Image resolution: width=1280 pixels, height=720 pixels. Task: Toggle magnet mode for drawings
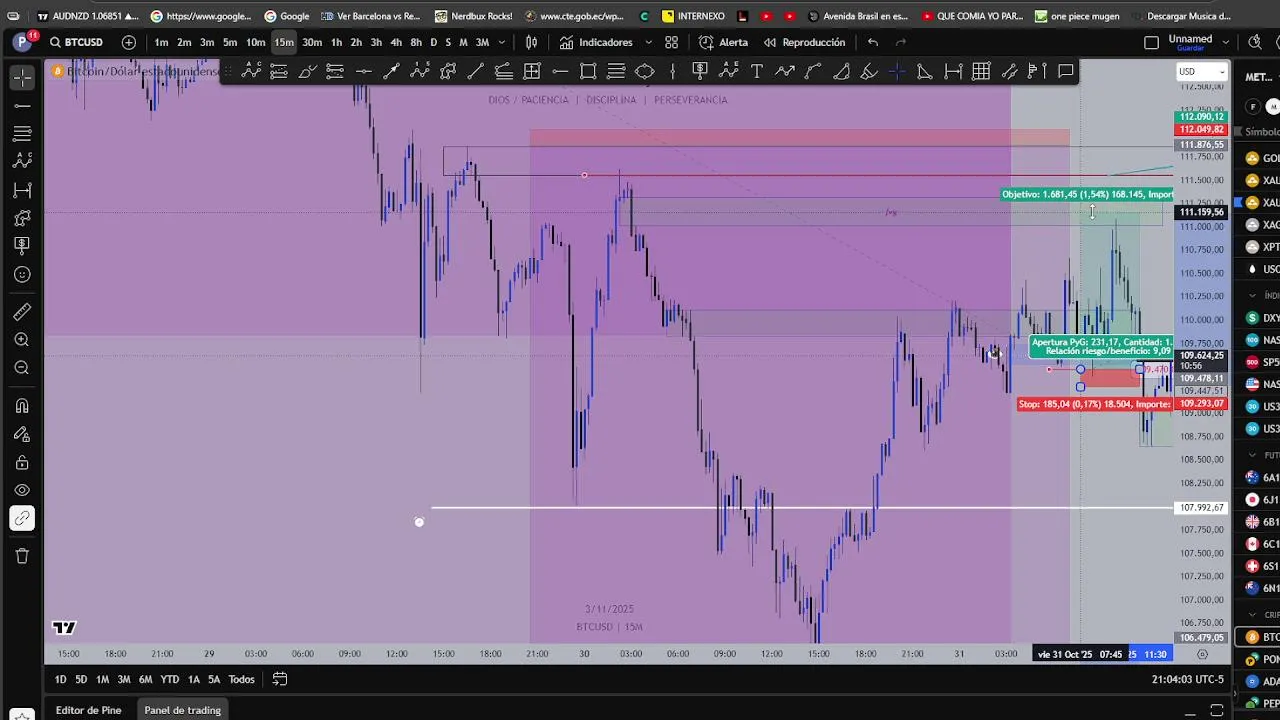pos(22,406)
